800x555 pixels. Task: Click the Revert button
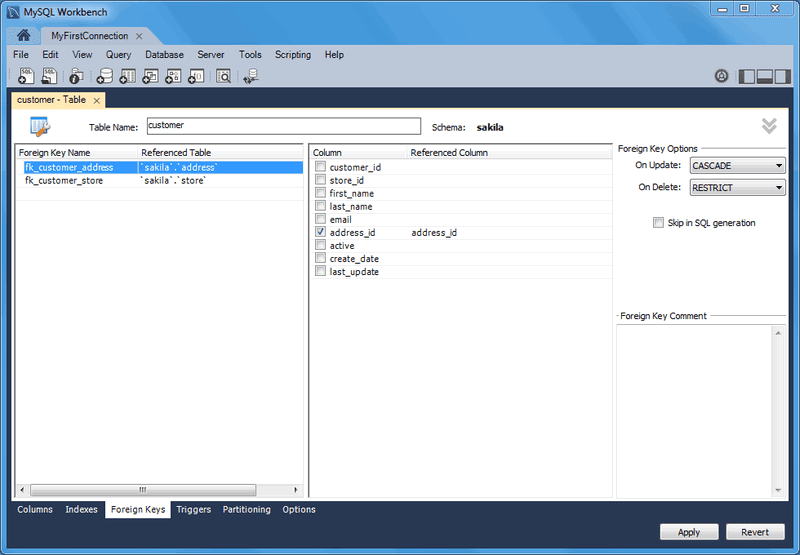click(x=755, y=532)
